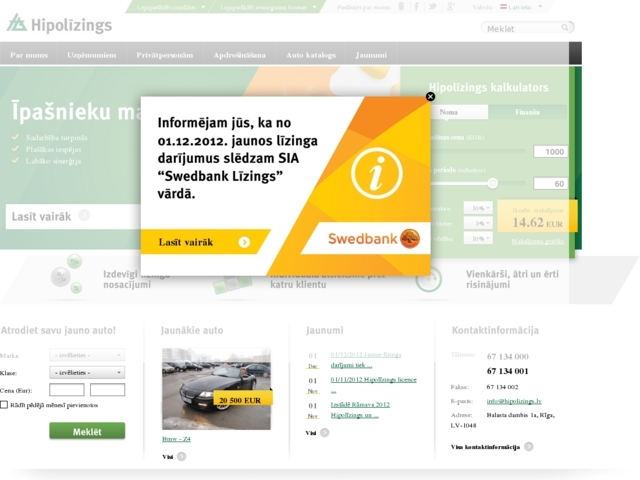Click the period slider handle
The image size is (640, 480).
pos(493,183)
